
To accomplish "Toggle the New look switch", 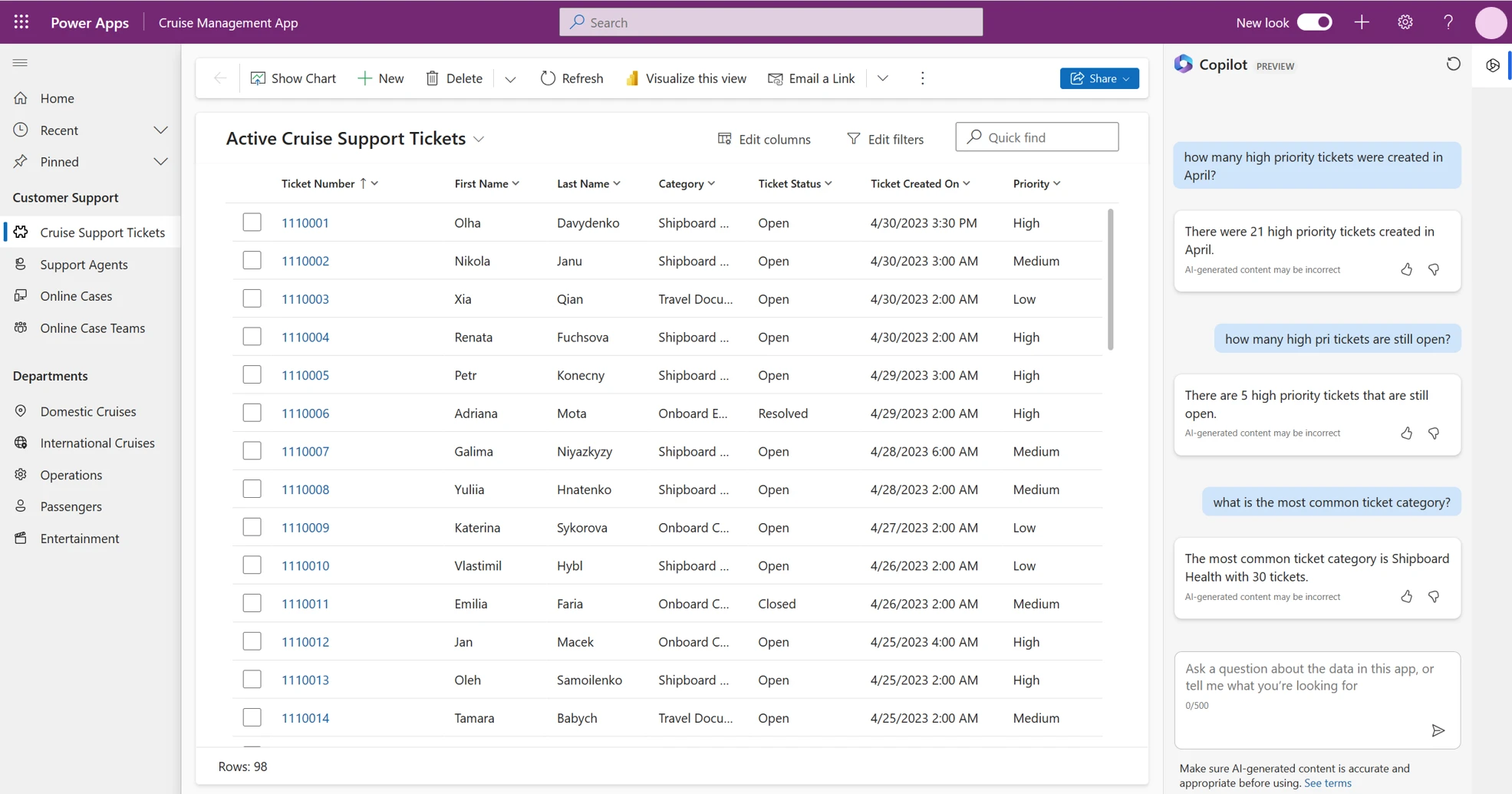I will 1315,22.
